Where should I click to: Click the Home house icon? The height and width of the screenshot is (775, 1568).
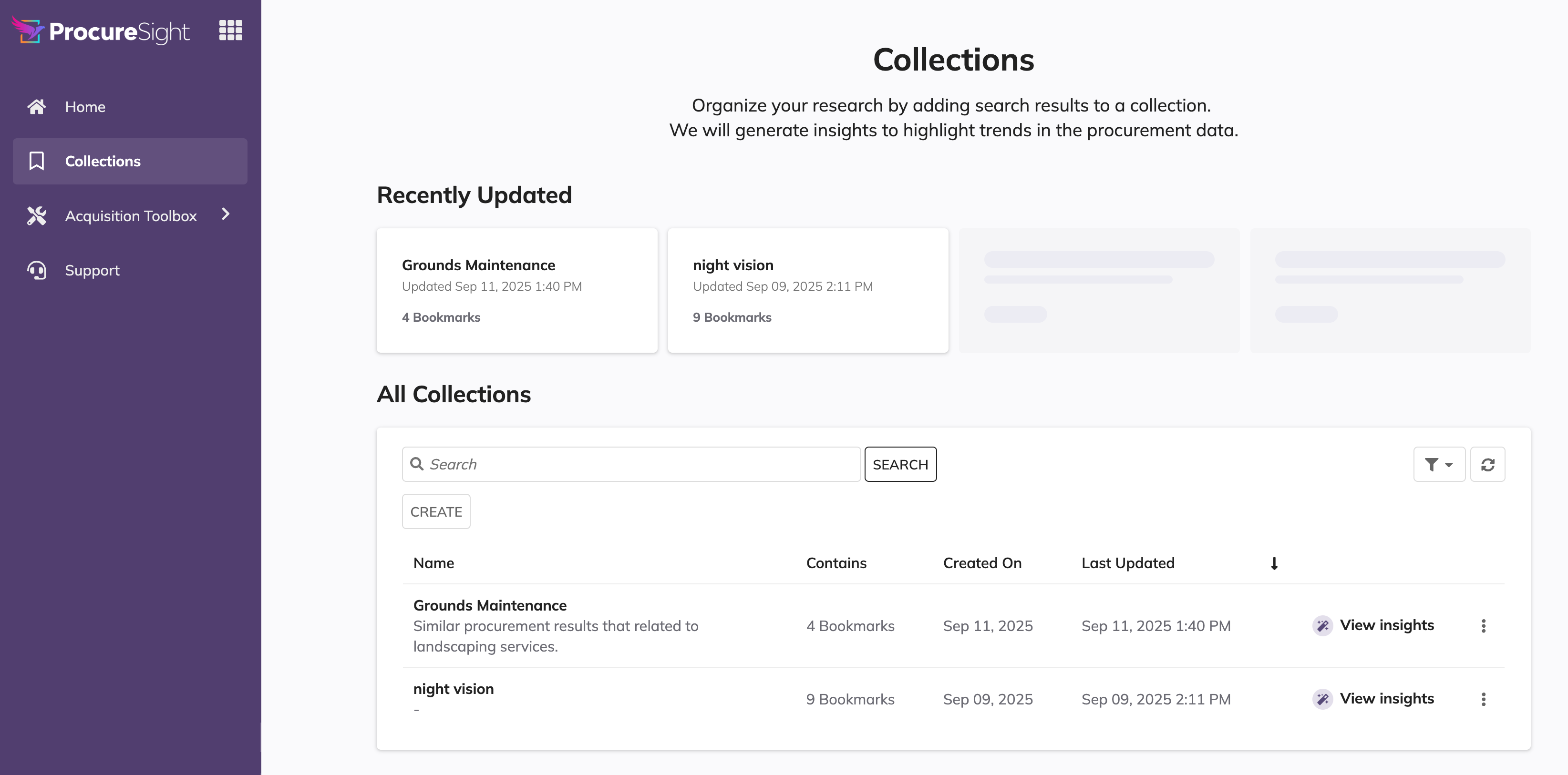[37, 106]
